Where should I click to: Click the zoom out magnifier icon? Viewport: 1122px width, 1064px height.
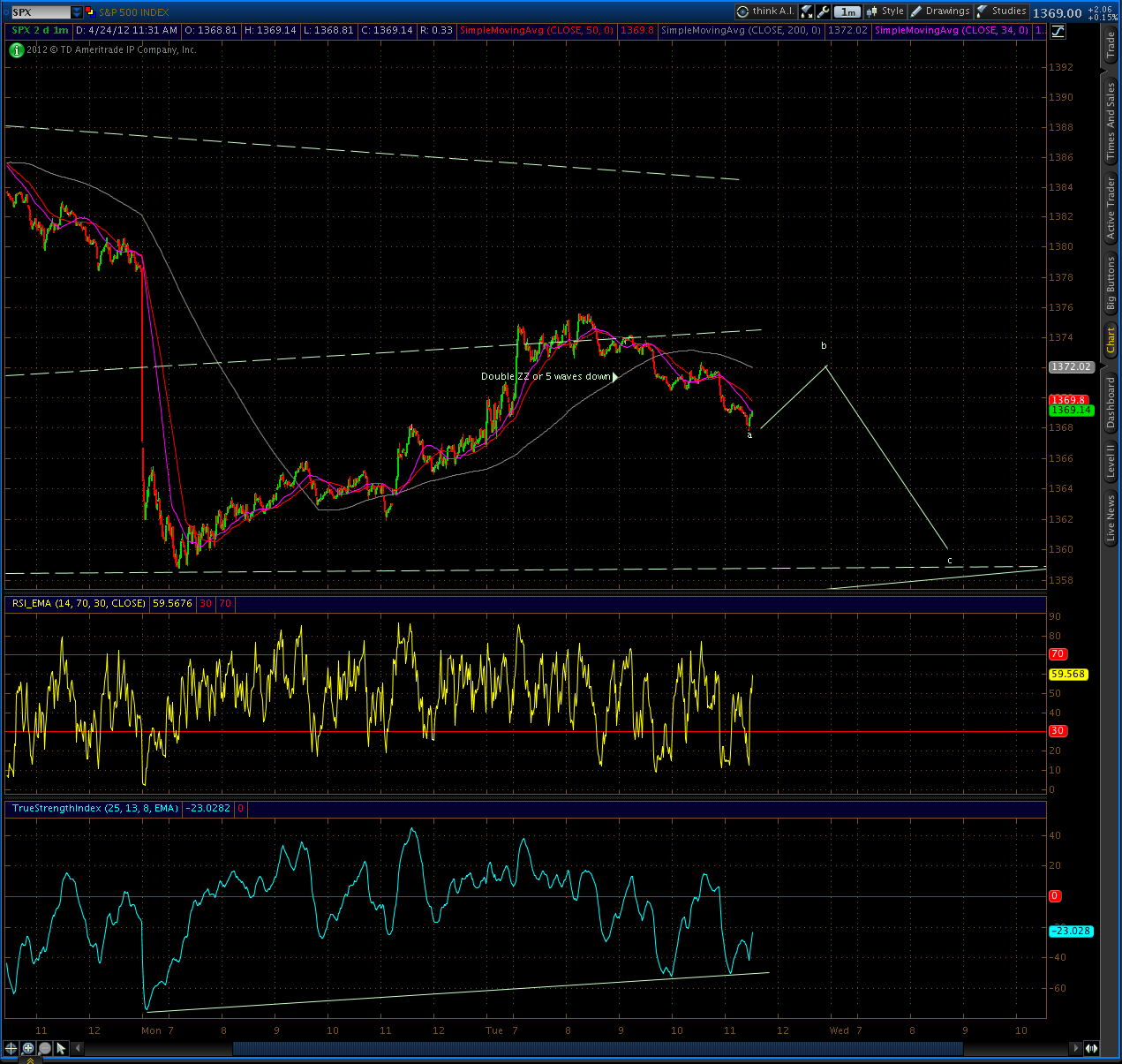(x=44, y=1048)
